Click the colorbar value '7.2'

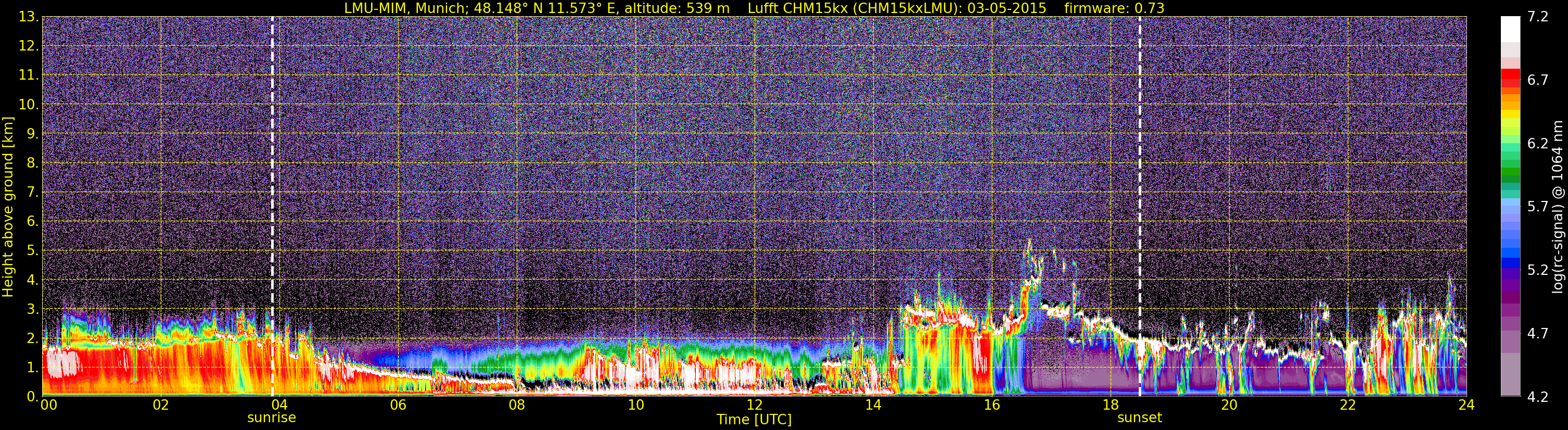pos(1538,17)
